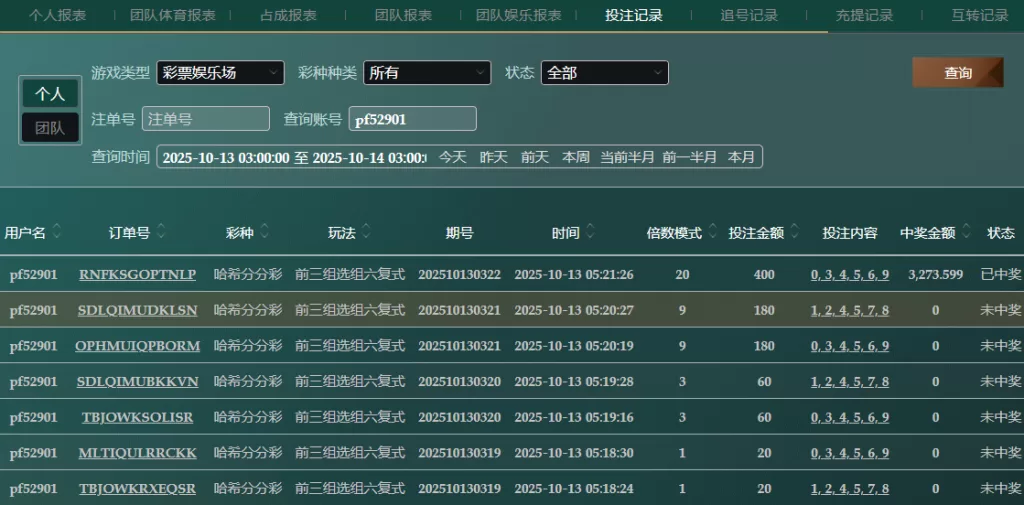Image resolution: width=1024 pixels, height=505 pixels.
Task: Expand the 彩种种类 dropdown set to 所有
Action: click(427, 73)
